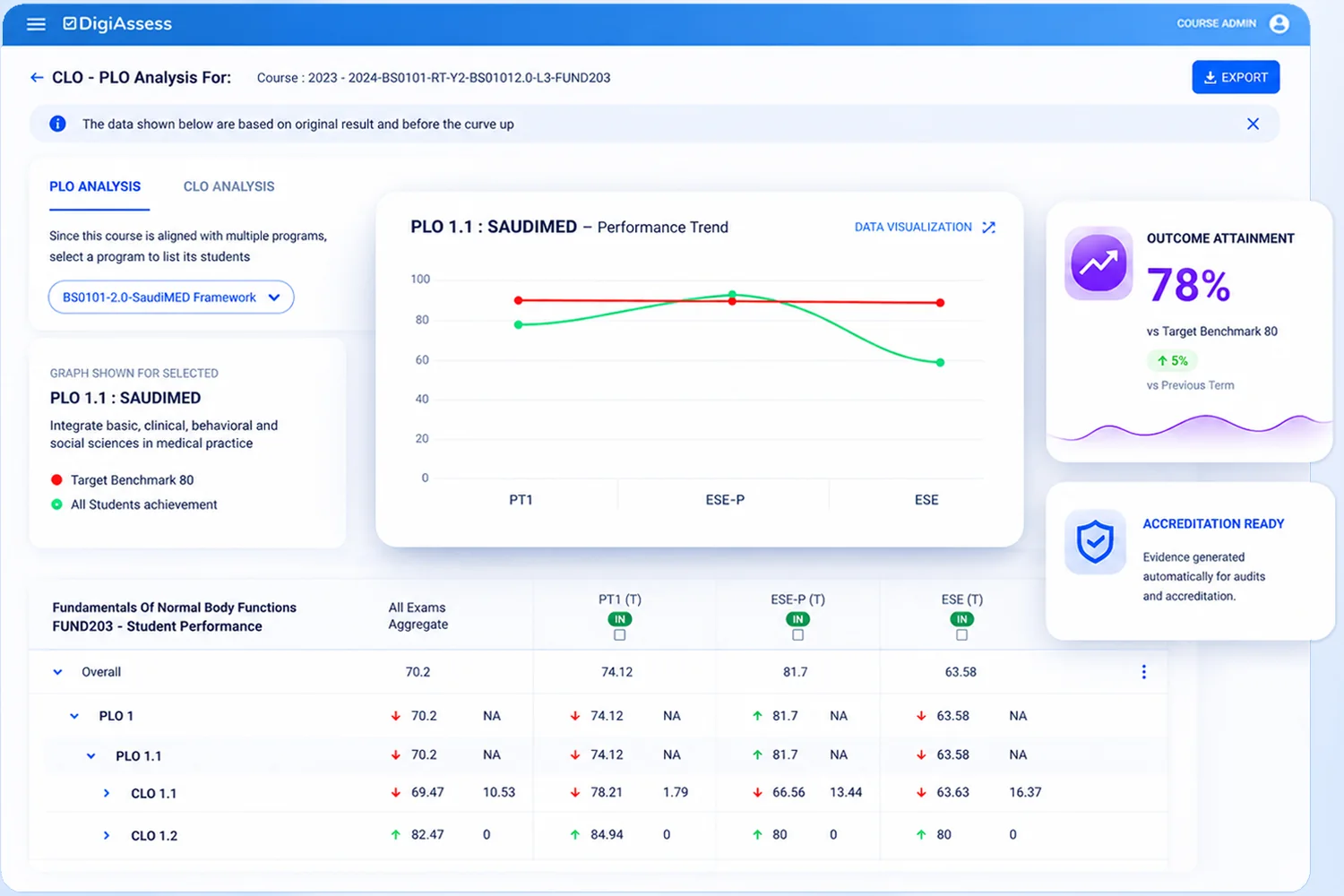This screenshot has height=896, width=1344.
Task: Open the Data Visualization link
Action: (x=913, y=228)
